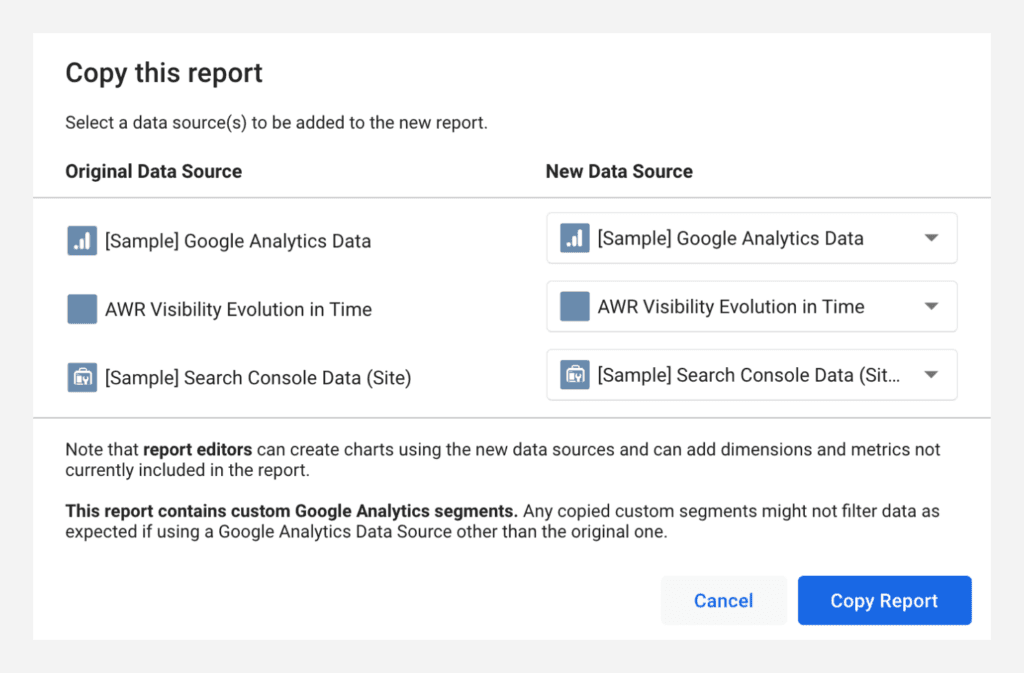Screen dimensions: 1024x673
Task: Click the arrow on Google Analytics Data dropdown
Action: (931, 238)
